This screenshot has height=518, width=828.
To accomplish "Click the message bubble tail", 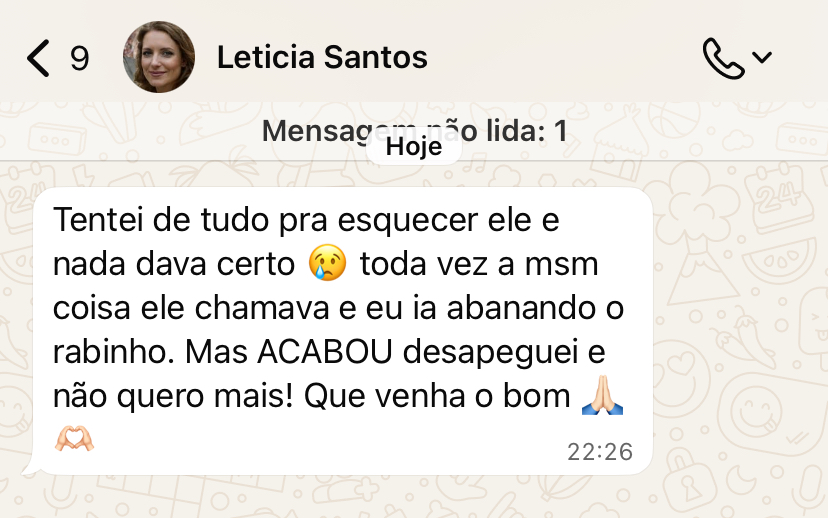I will [x=31, y=467].
